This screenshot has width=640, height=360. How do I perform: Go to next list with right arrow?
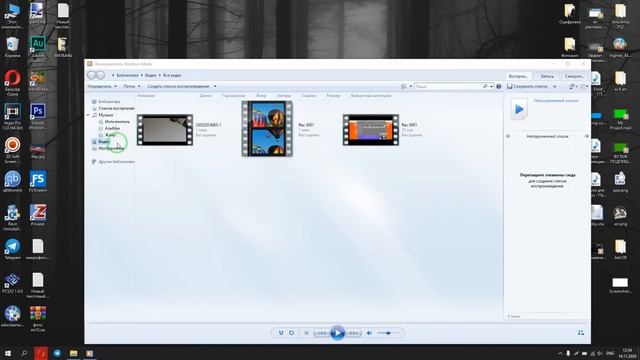click(x=587, y=136)
